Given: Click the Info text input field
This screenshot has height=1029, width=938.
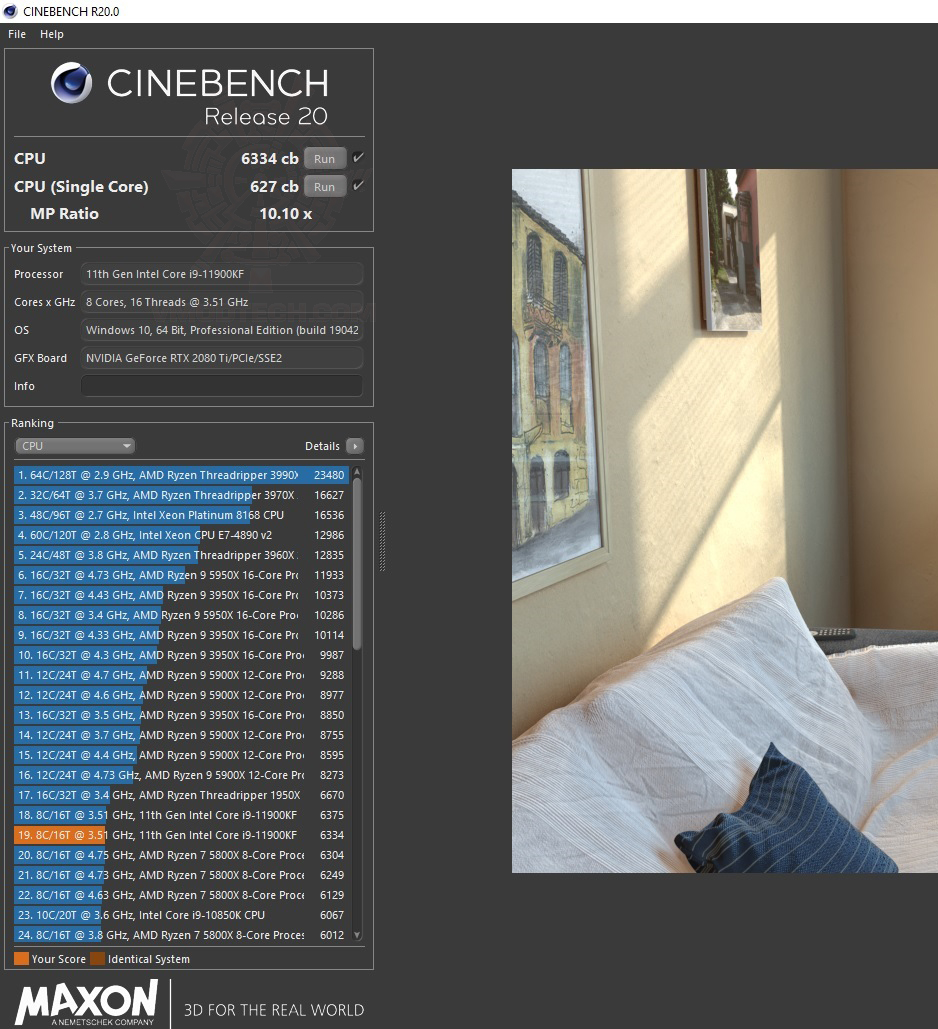Looking at the screenshot, I should click(x=222, y=386).
